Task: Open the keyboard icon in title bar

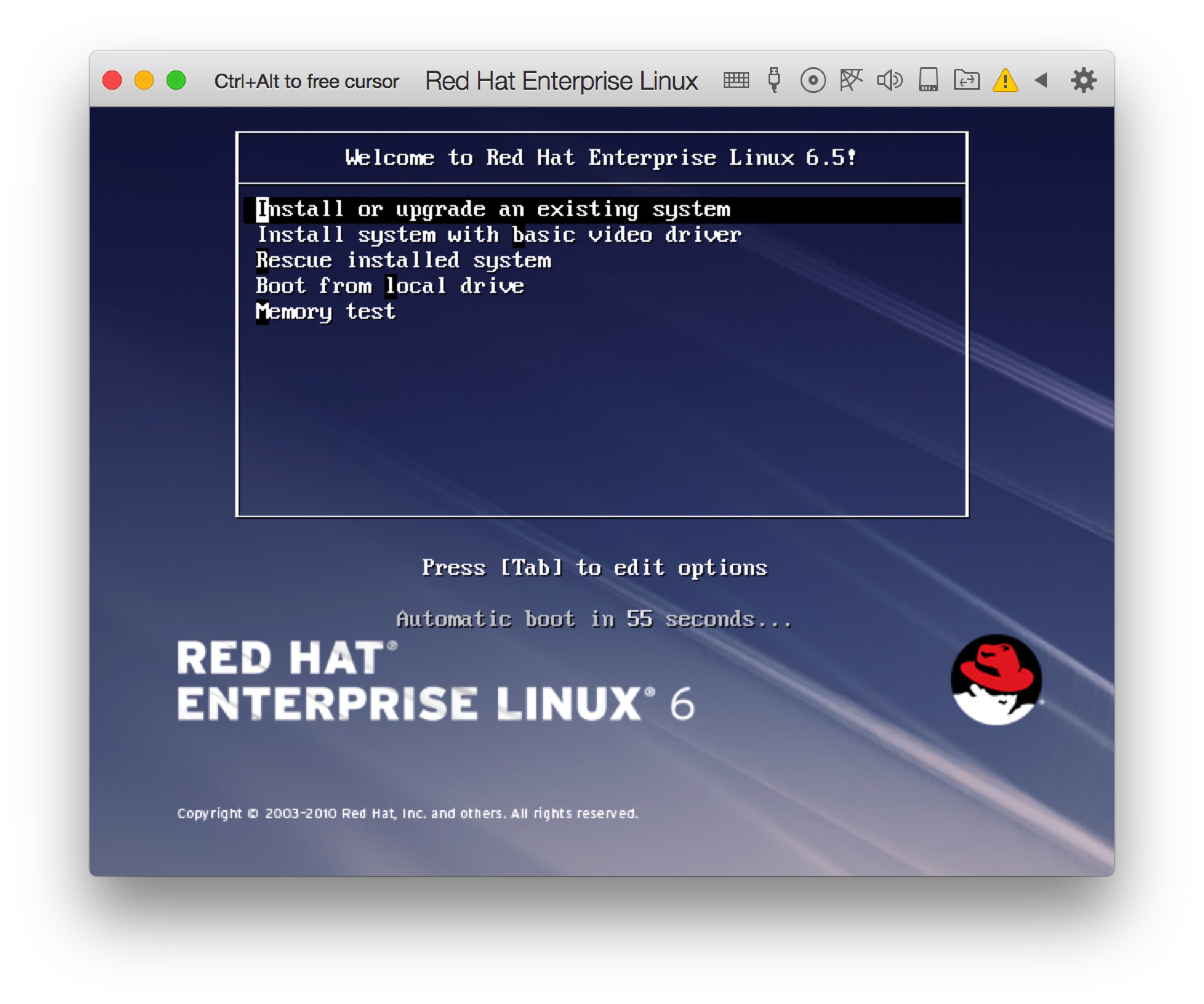Action: (736, 80)
